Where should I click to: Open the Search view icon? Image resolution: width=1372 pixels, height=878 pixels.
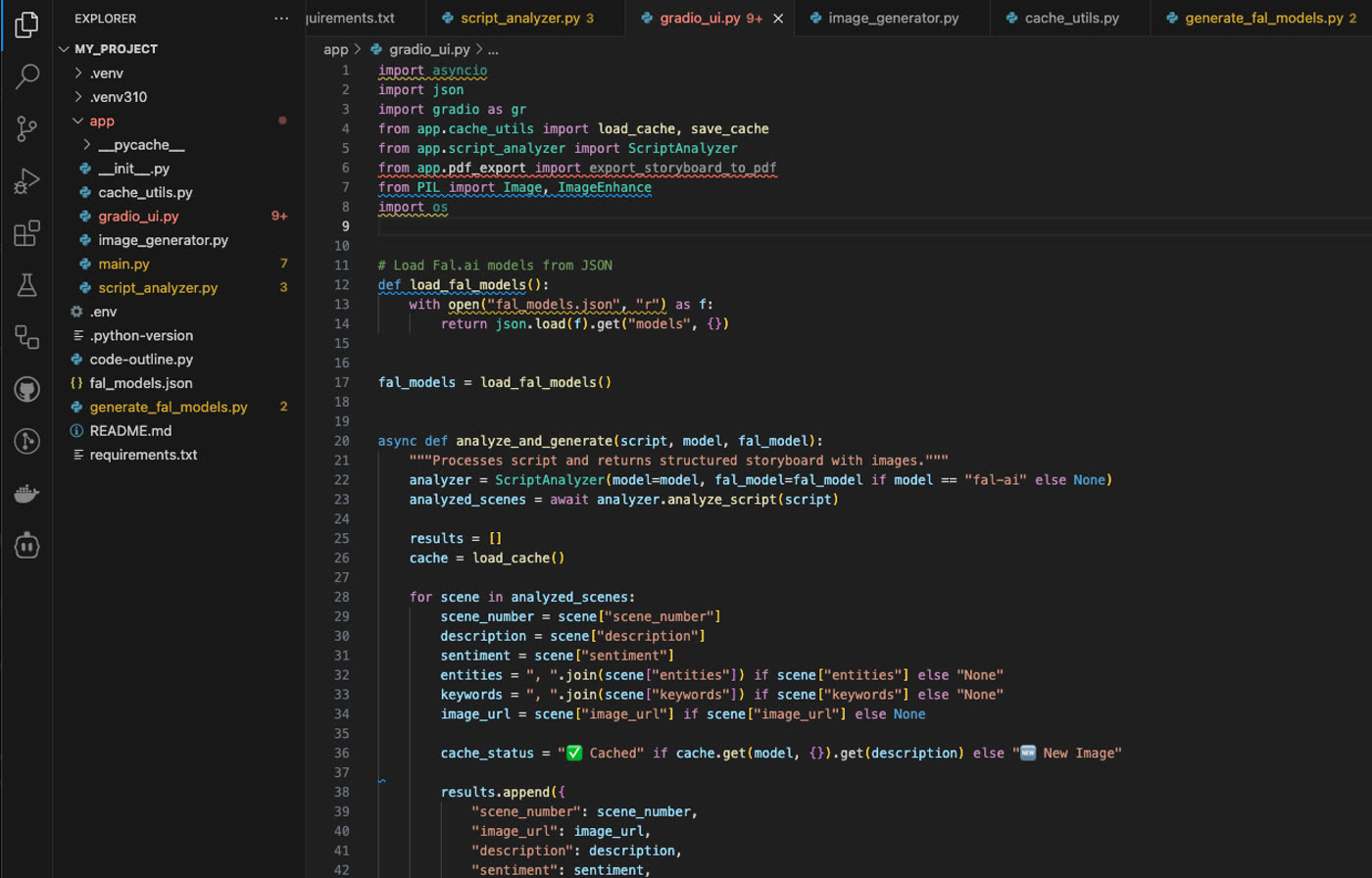tap(27, 76)
